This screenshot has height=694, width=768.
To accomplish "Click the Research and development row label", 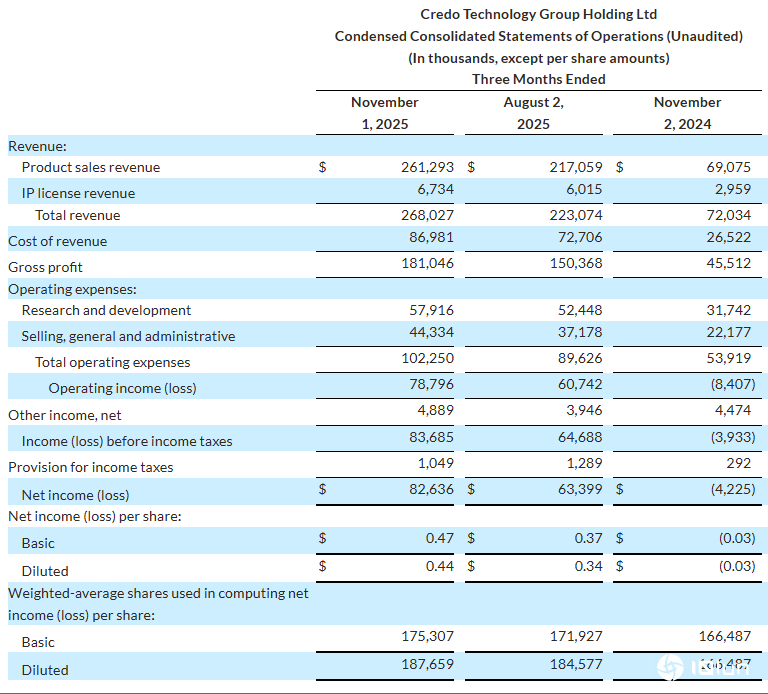I will pyautogui.click(x=106, y=310).
